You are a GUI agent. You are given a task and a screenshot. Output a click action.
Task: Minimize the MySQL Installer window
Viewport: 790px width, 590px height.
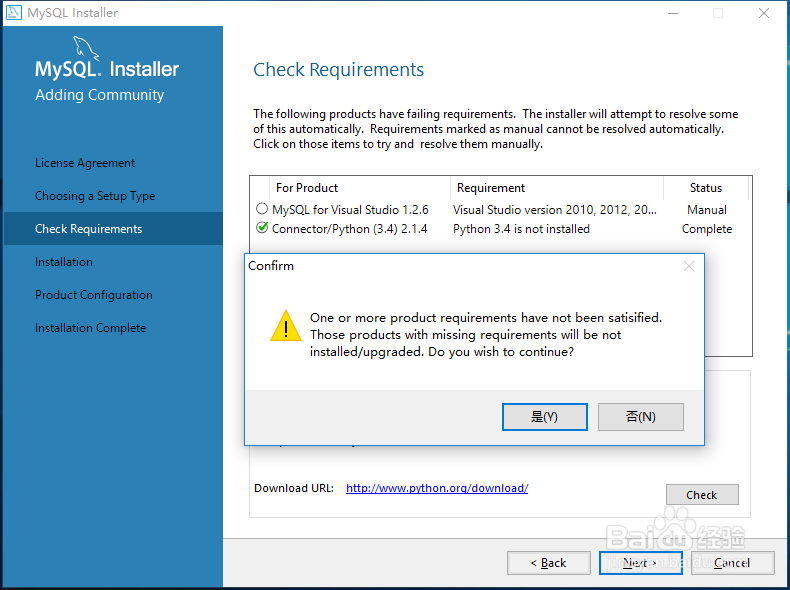point(673,13)
